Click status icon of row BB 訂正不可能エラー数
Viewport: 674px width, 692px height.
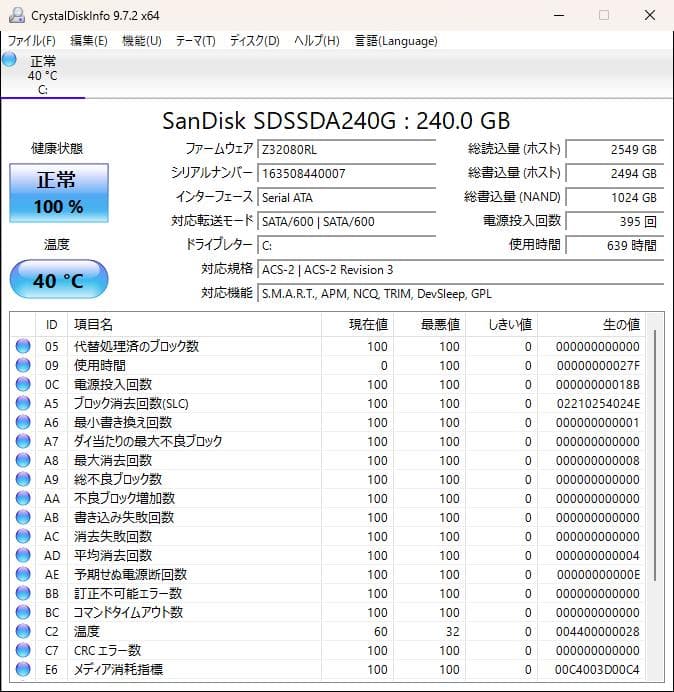23,593
